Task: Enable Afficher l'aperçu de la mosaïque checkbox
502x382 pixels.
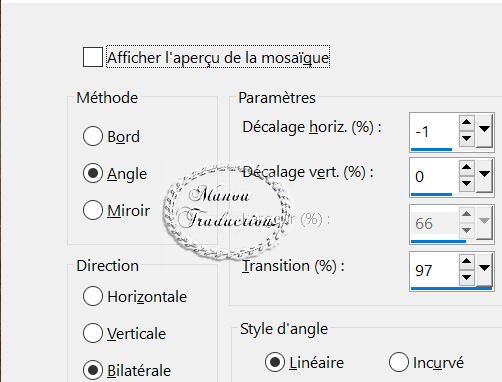Action: pos(93,57)
